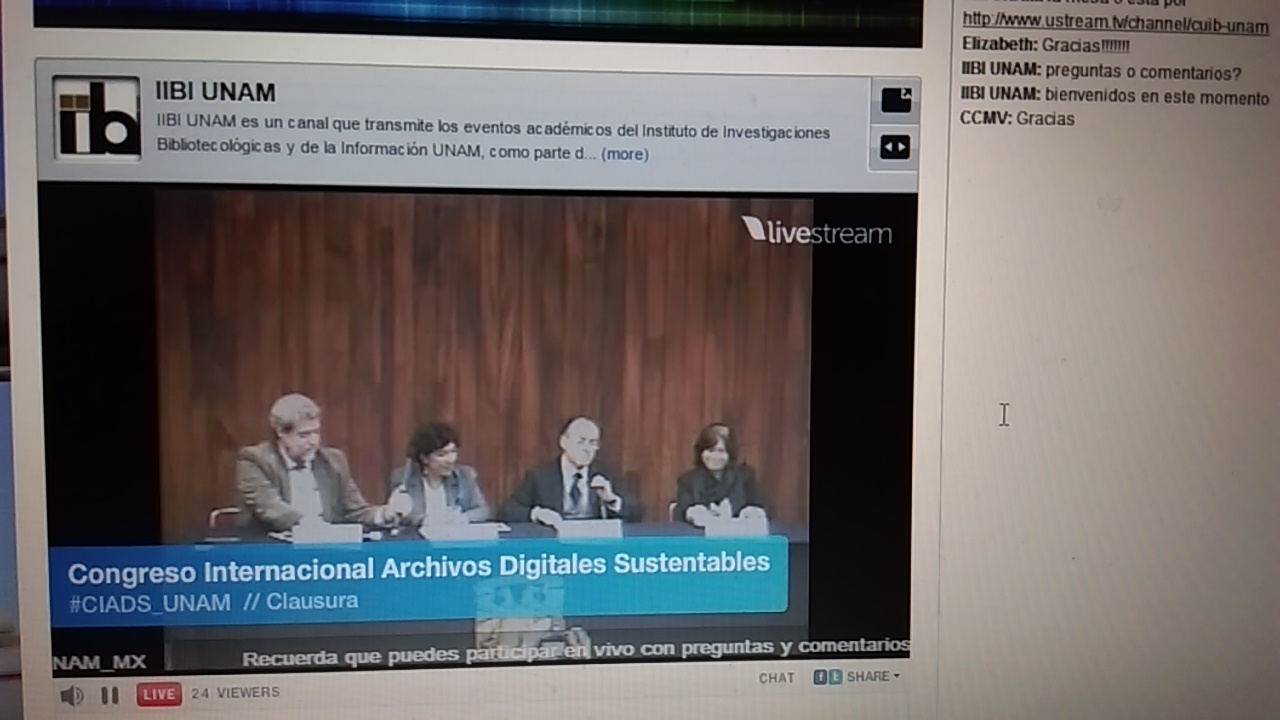Click the '#CIADS_UNAM // Clausura' caption
The image size is (1280, 720).
pos(213,602)
